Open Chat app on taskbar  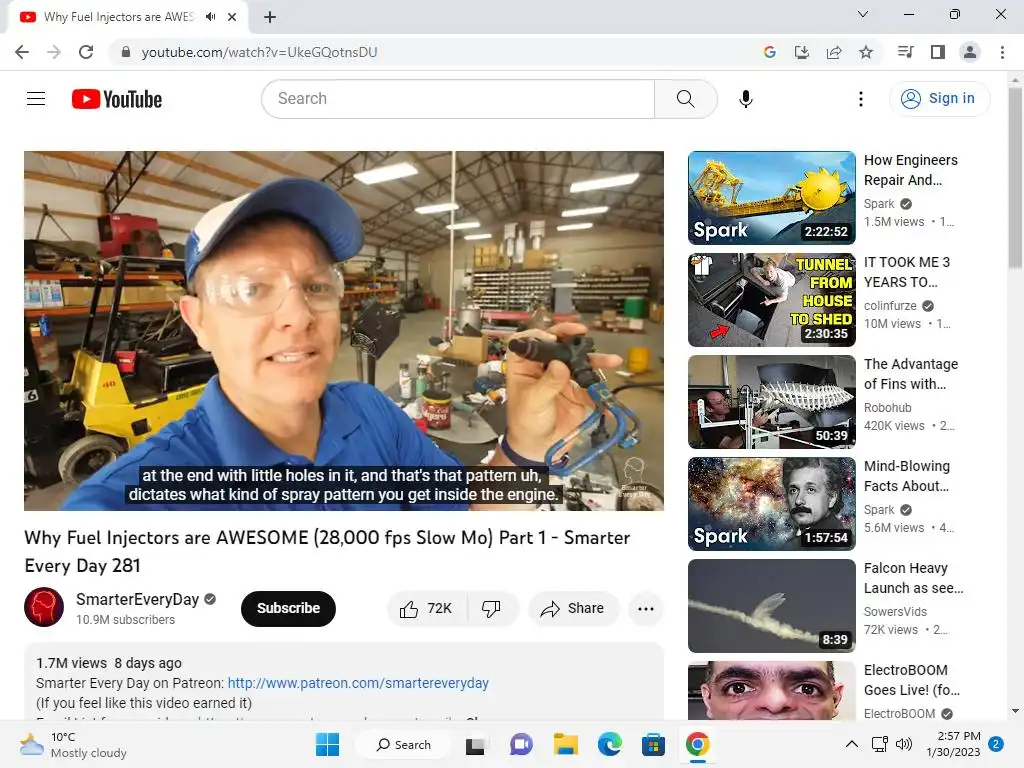pos(520,744)
